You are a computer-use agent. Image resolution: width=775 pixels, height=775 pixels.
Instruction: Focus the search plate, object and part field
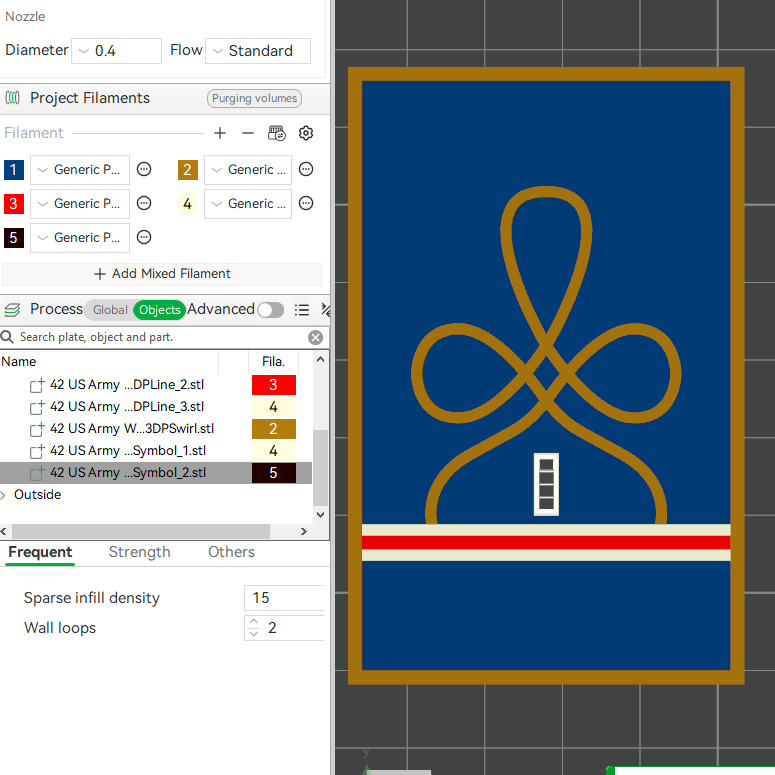[161, 337]
